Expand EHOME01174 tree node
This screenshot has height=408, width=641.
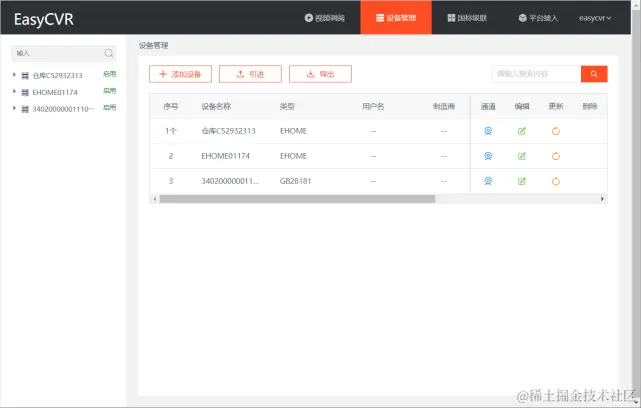(x=14, y=92)
